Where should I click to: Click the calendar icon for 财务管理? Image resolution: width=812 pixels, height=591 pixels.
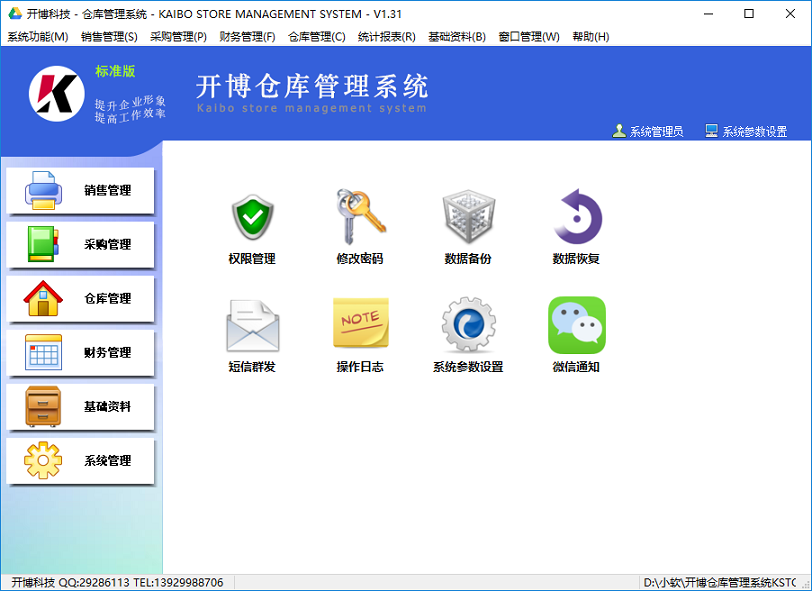tap(44, 352)
